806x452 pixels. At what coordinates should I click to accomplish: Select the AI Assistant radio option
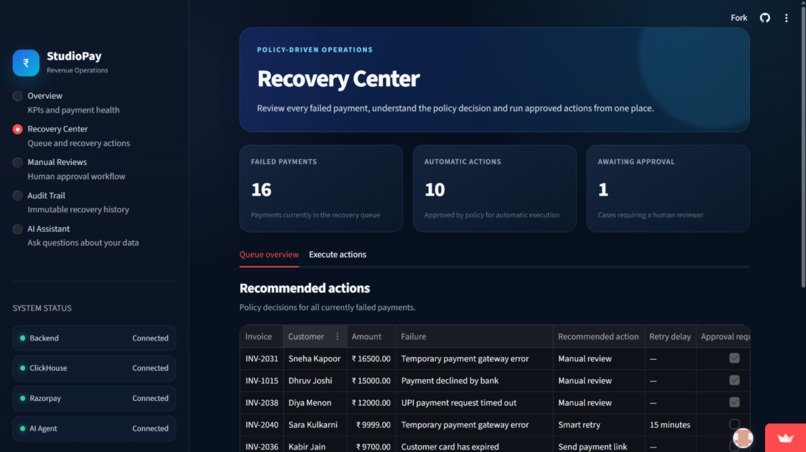point(17,229)
